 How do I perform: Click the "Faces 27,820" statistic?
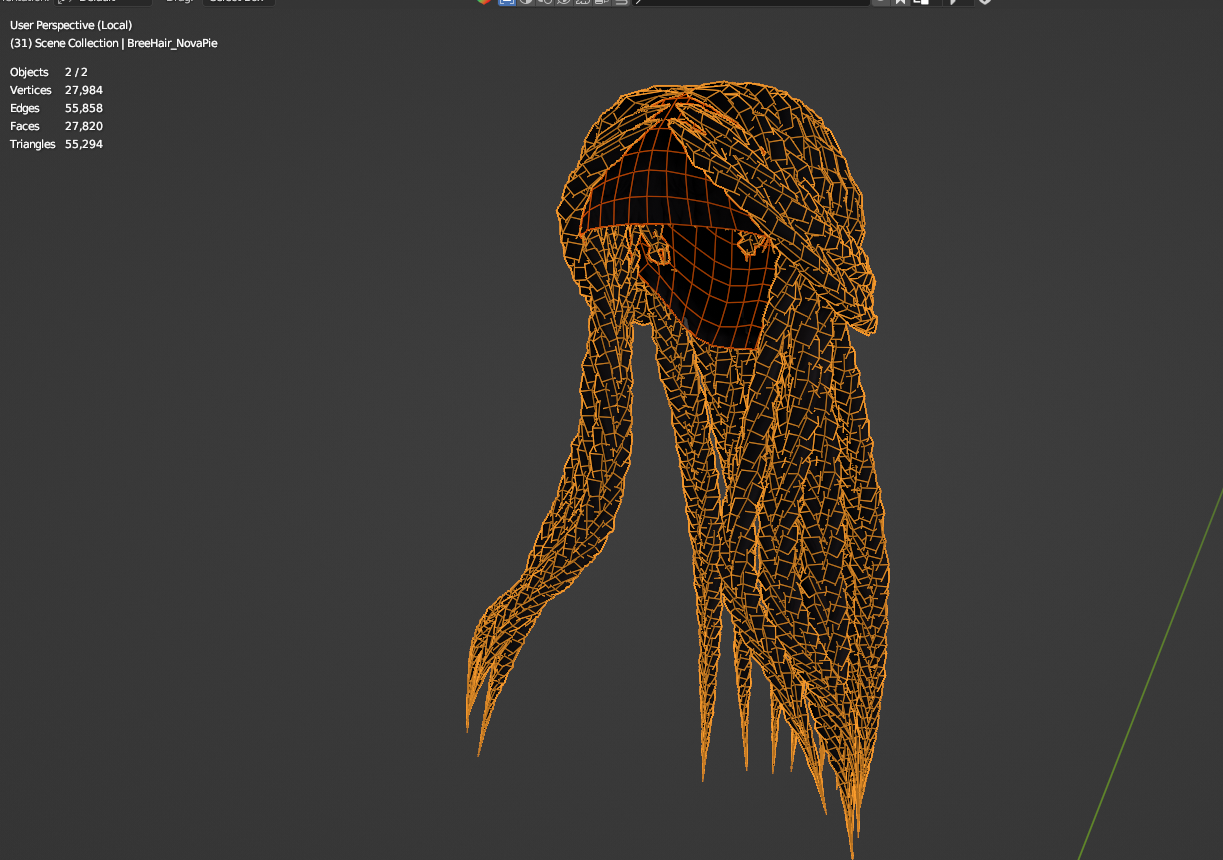tap(56, 126)
